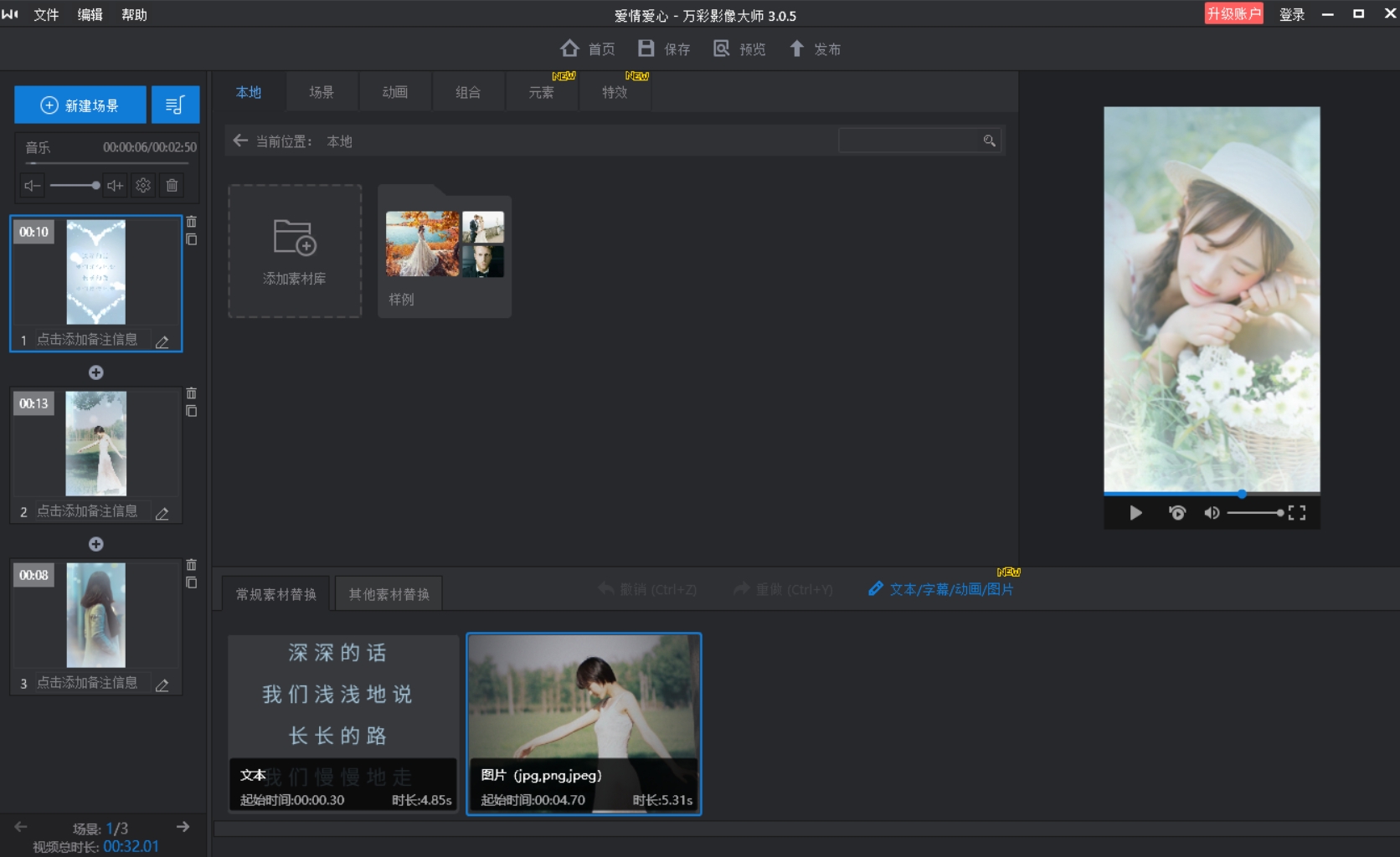
Task: Duplicate scene 1 with the copy icon
Action: [192, 239]
